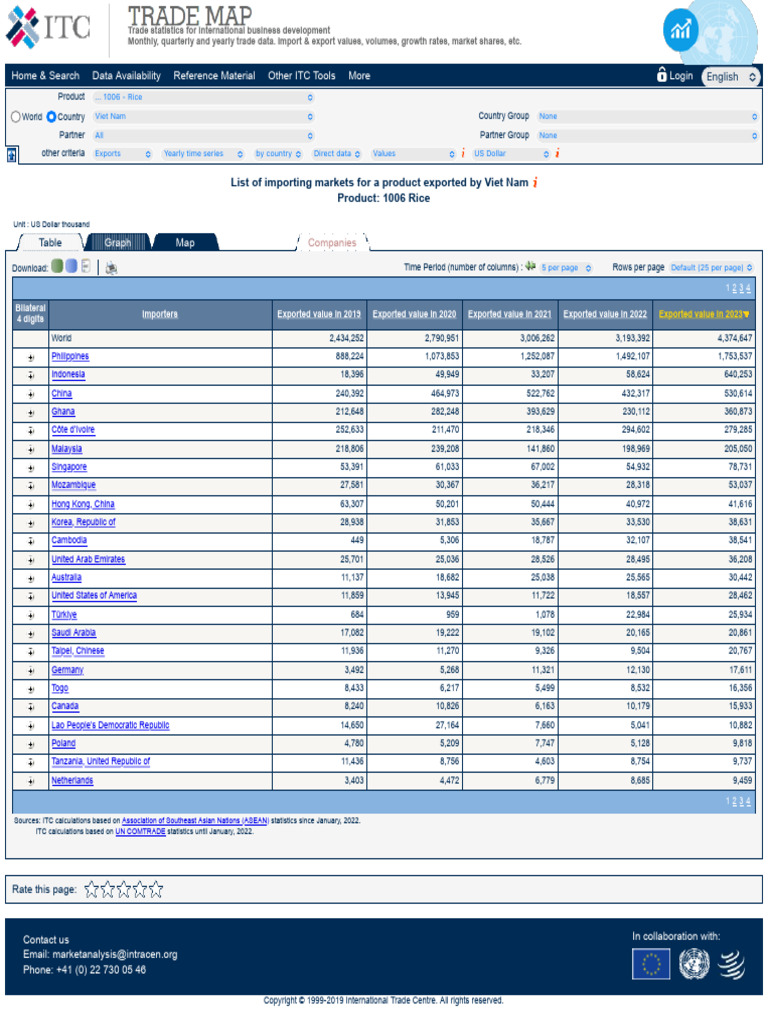Open the Côte d'Ivoire importer link
The height and width of the screenshot is (1024, 768).
point(73,430)
